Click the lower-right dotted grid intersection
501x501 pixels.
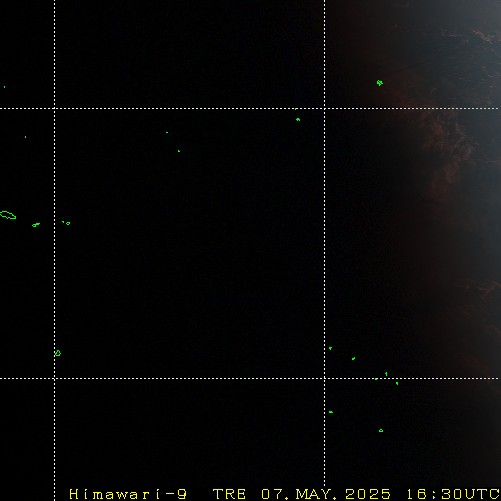325,378
